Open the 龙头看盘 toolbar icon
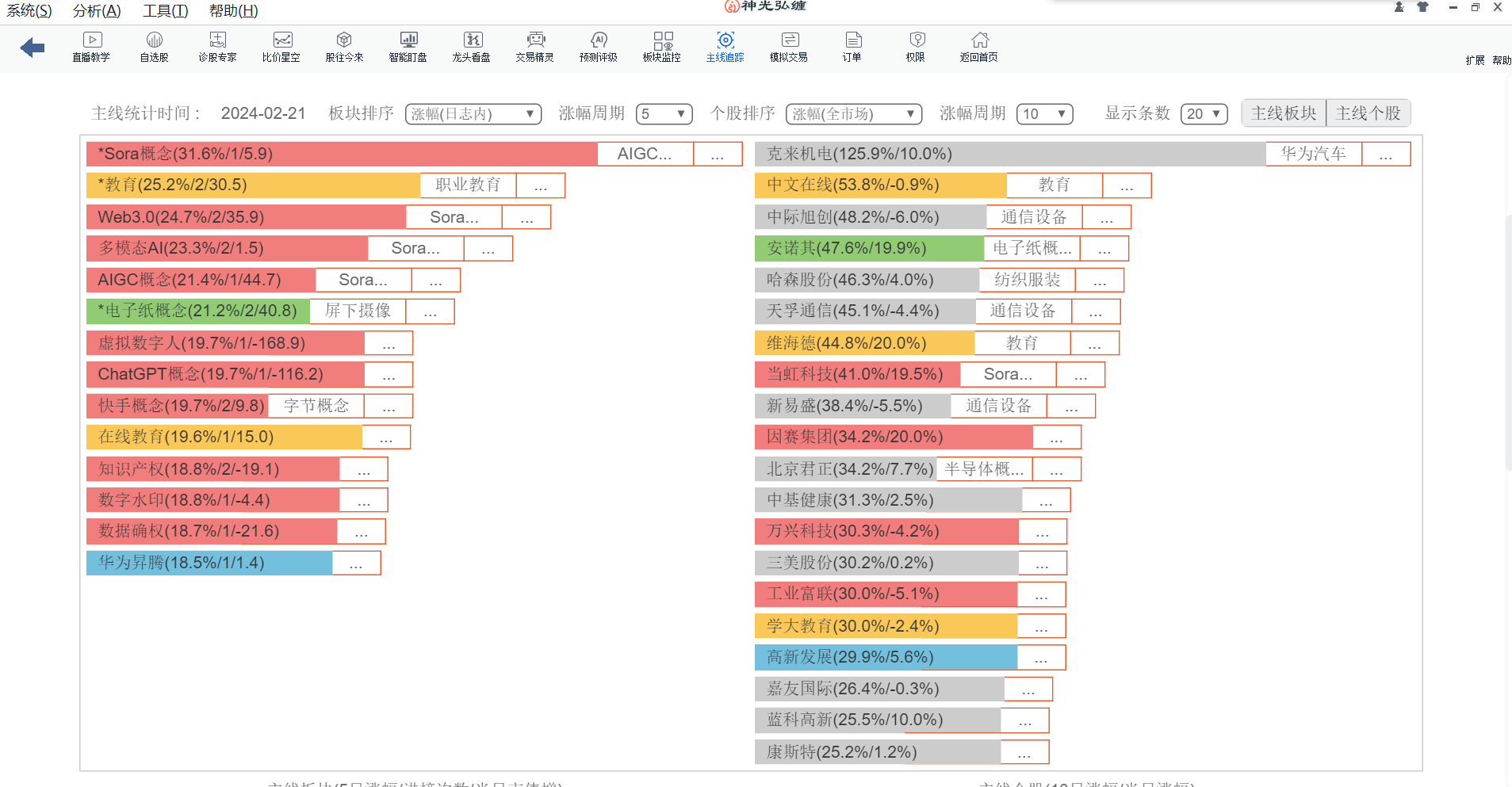 coord(472,47)
